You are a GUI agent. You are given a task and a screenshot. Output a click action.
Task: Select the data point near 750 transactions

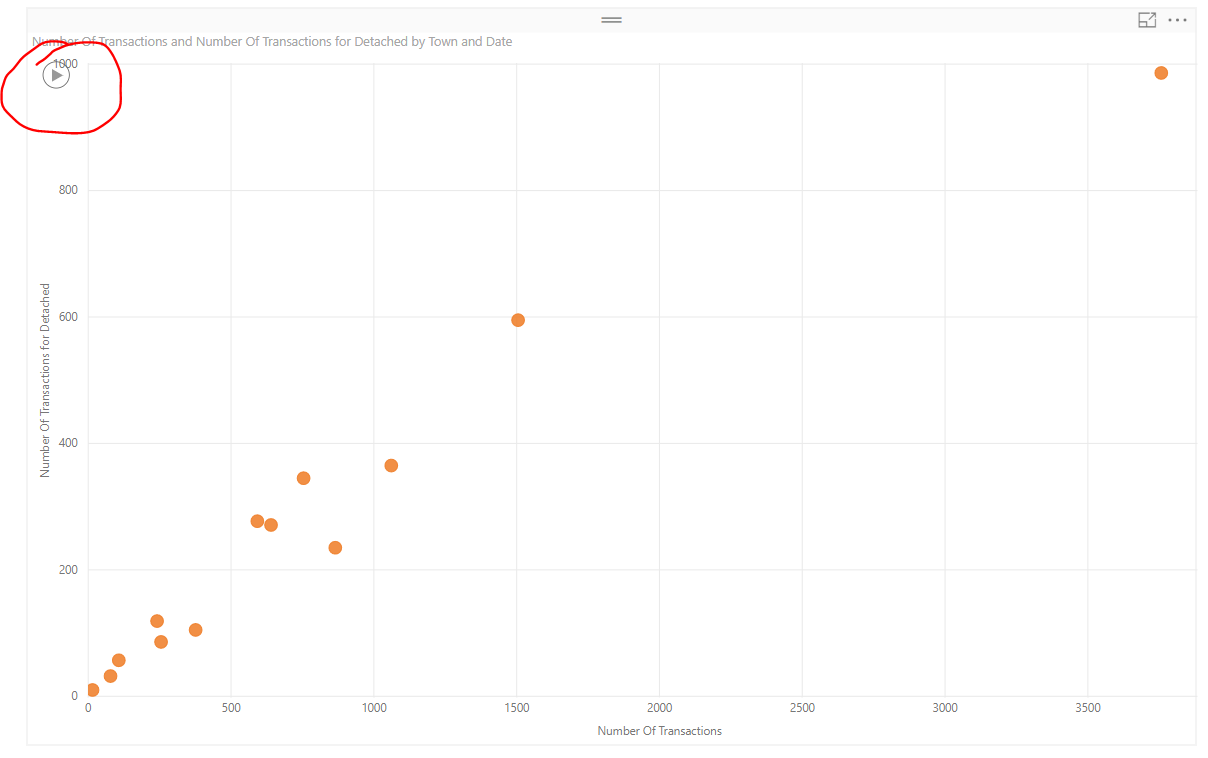[x=304, y=478]
